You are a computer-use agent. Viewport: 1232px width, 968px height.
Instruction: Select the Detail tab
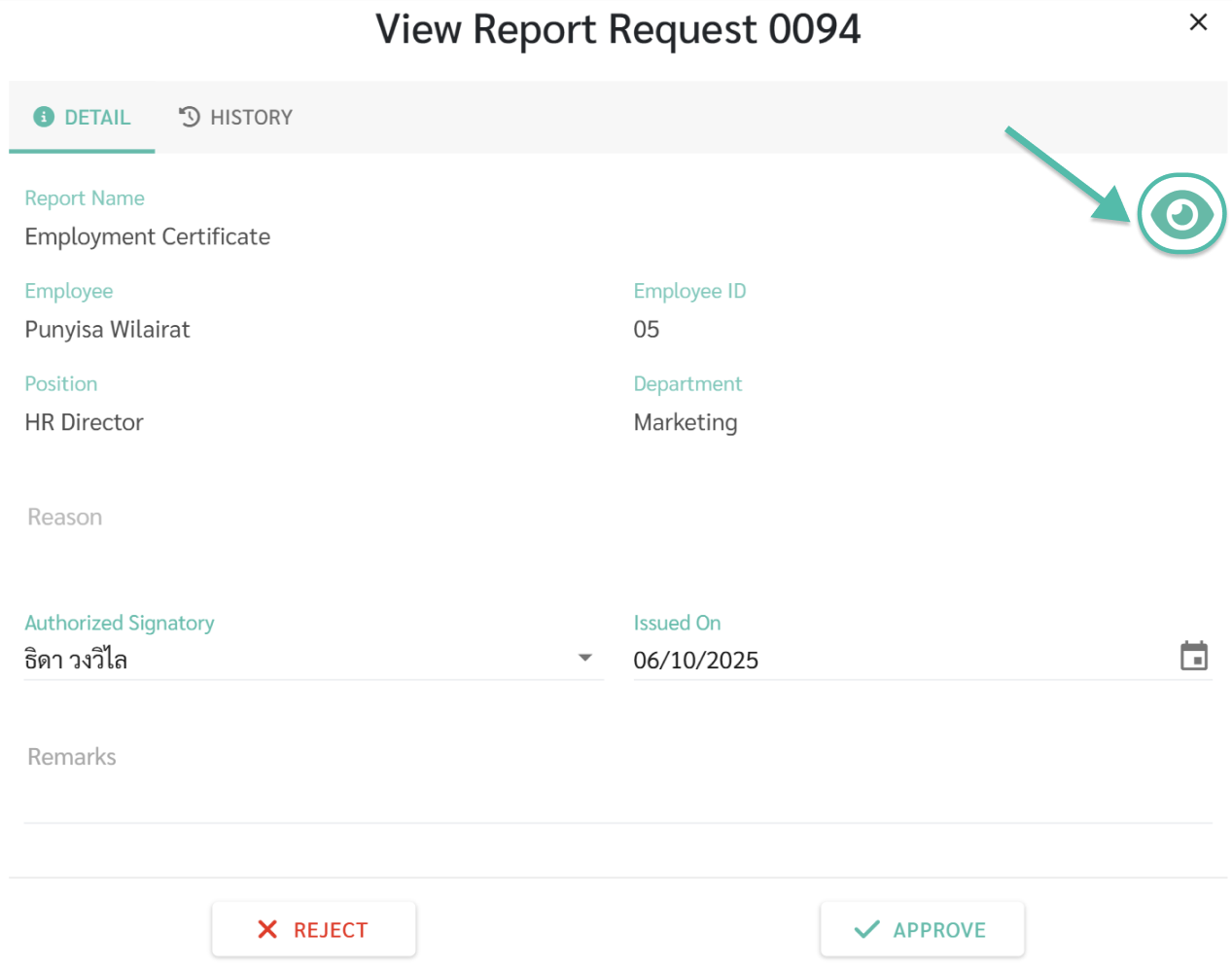coord(82,118)
